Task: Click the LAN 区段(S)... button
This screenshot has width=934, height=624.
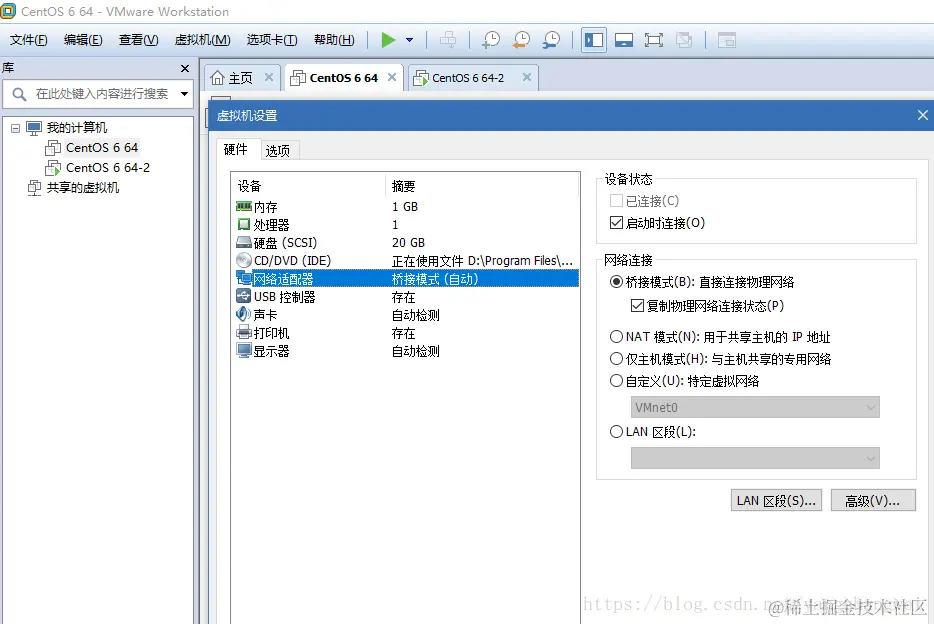Action: coord(776,501)
